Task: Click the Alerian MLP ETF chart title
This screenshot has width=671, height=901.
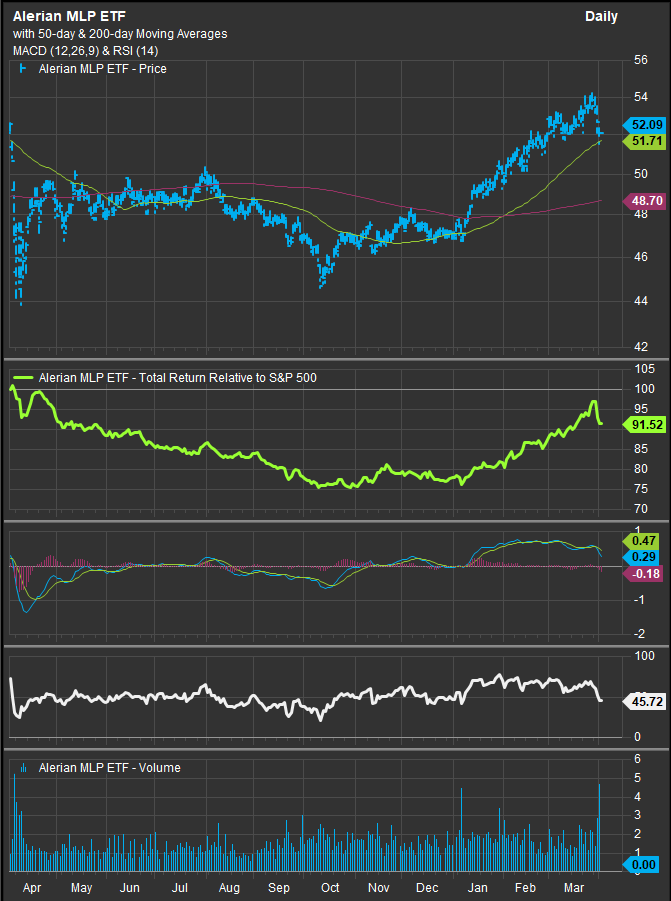Action: pyautogui.click(x=69, y=16)
